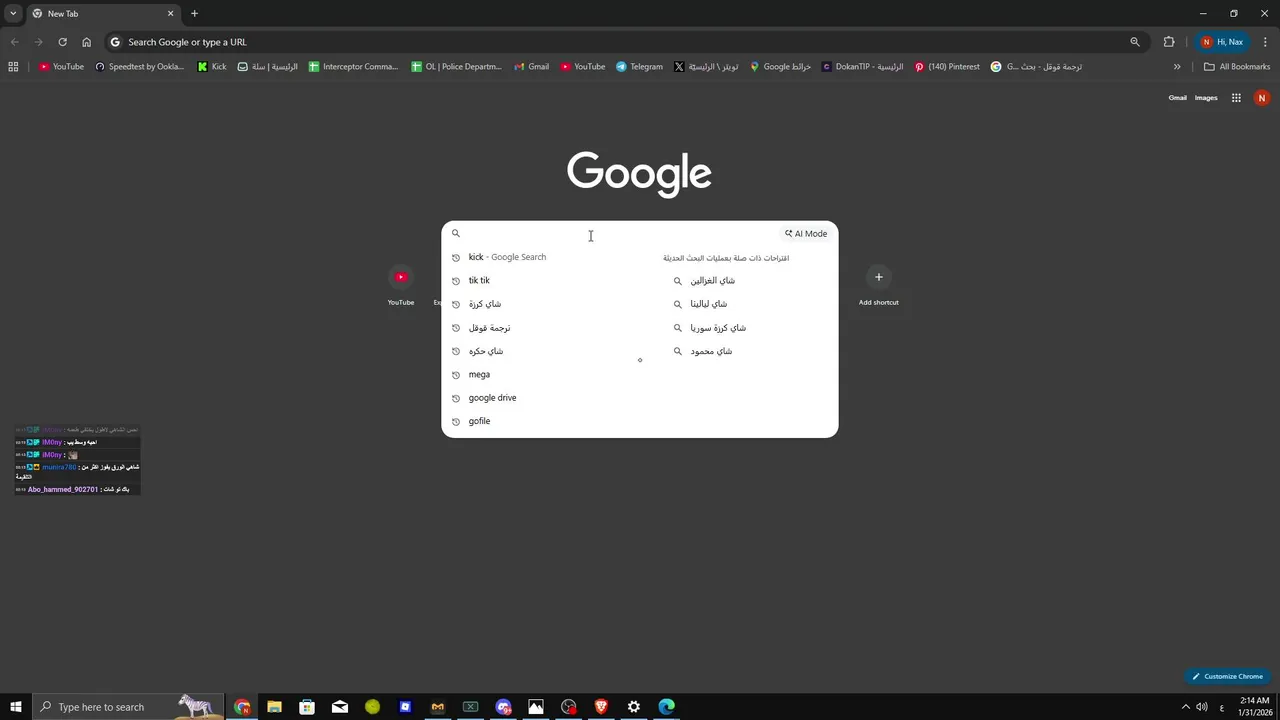Viewport: 1280px width, 720px height.
Task: Show hidden bookmarks with the double chevron
Action: pos(1177,67)
